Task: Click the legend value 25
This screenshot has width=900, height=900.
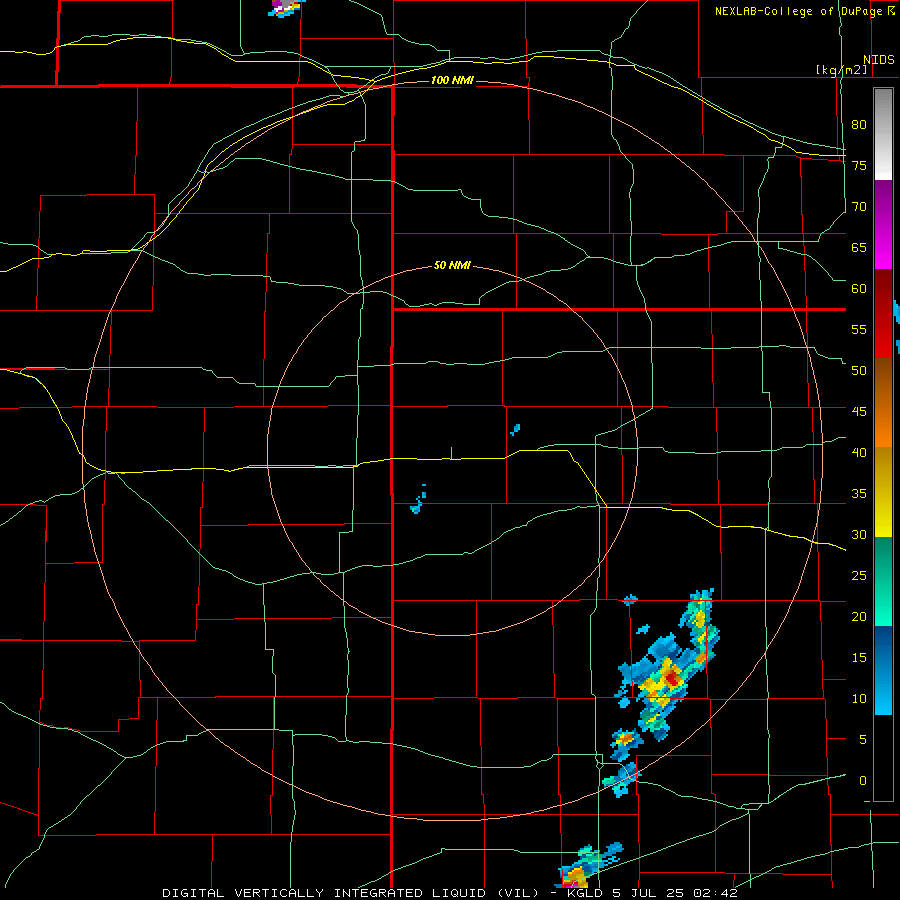Action: coord(859,576)
